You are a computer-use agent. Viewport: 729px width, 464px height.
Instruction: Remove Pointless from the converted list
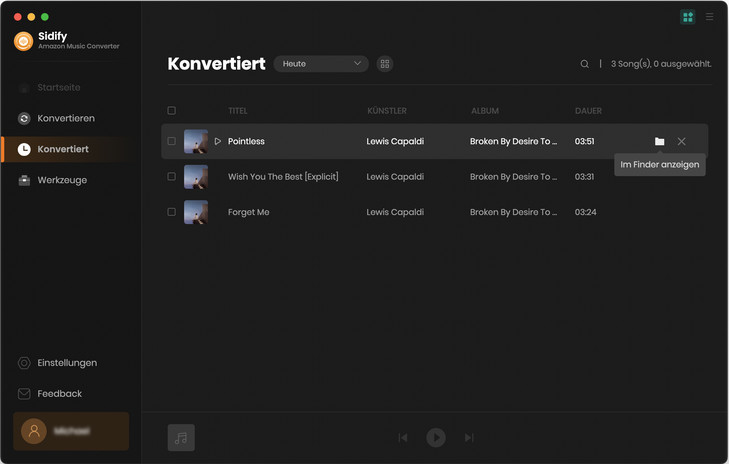click(681, 141)
